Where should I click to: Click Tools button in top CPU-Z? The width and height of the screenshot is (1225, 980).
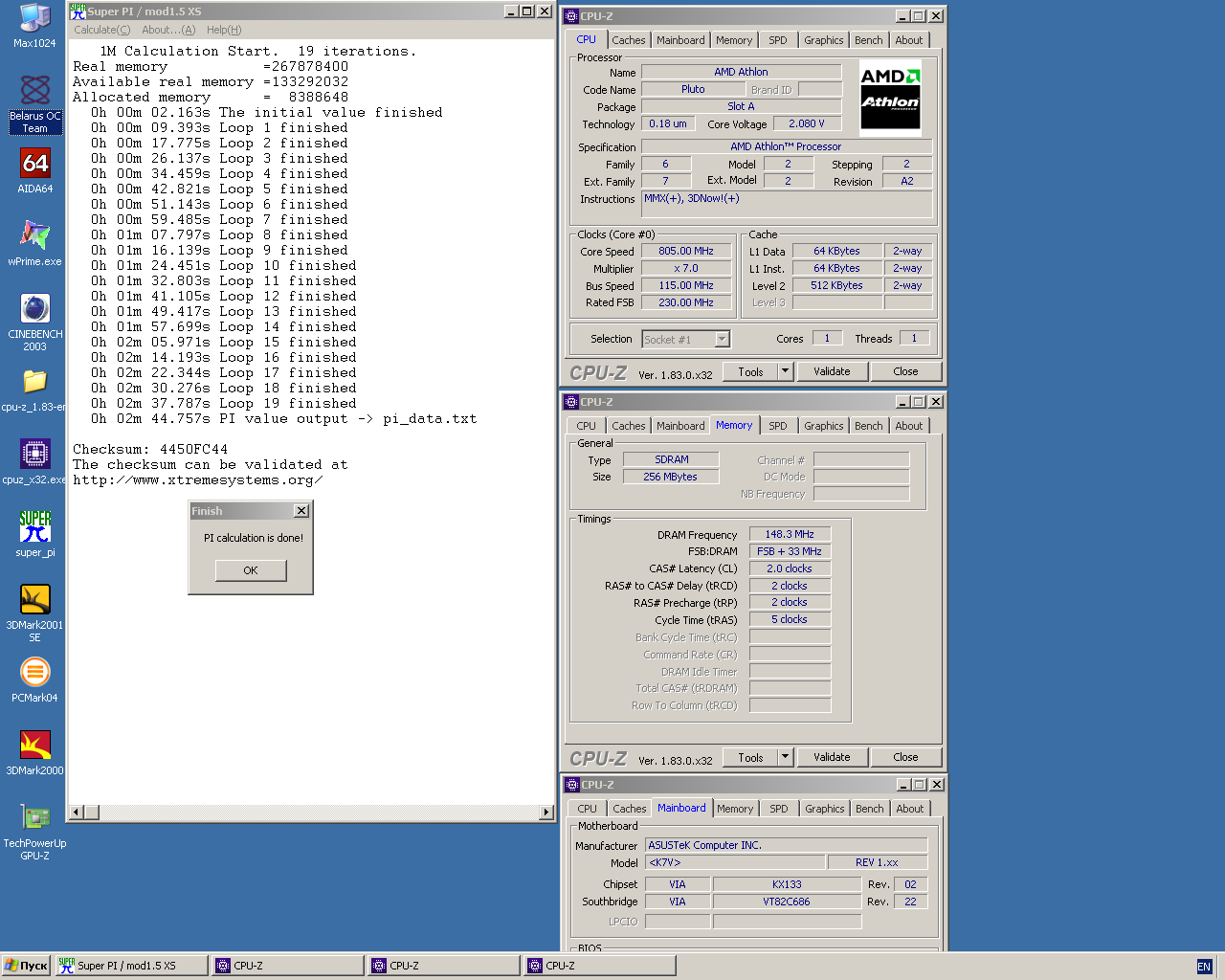click(750, 371)
